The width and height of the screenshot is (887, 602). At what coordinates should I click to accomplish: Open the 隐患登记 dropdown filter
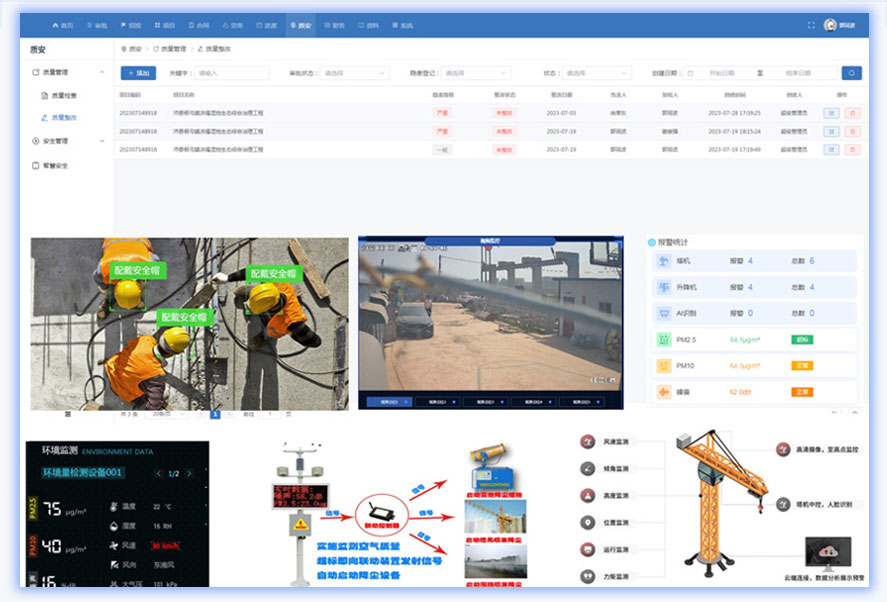(476, 73)
